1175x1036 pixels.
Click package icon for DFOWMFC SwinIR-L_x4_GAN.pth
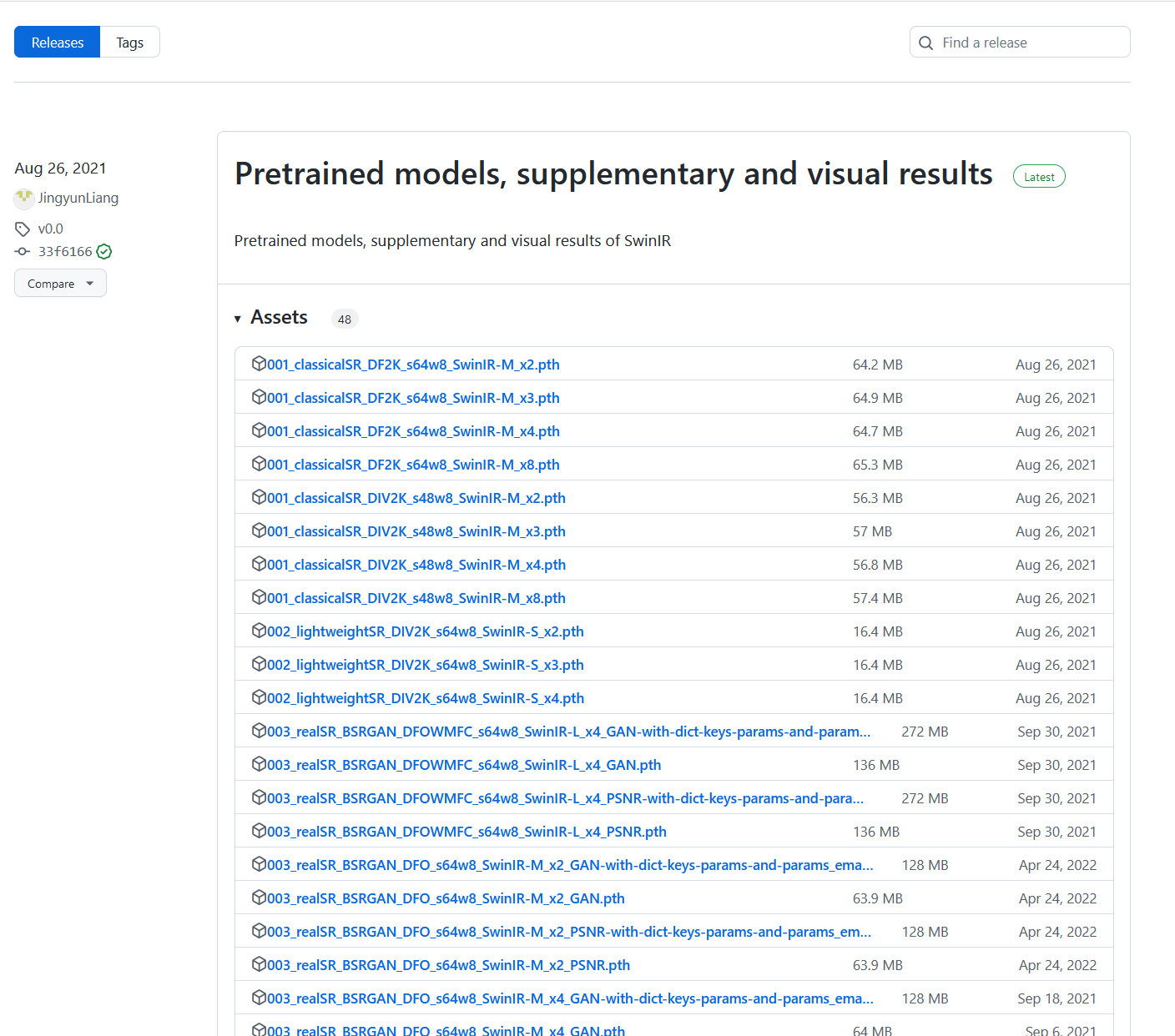tap(259, 763)
